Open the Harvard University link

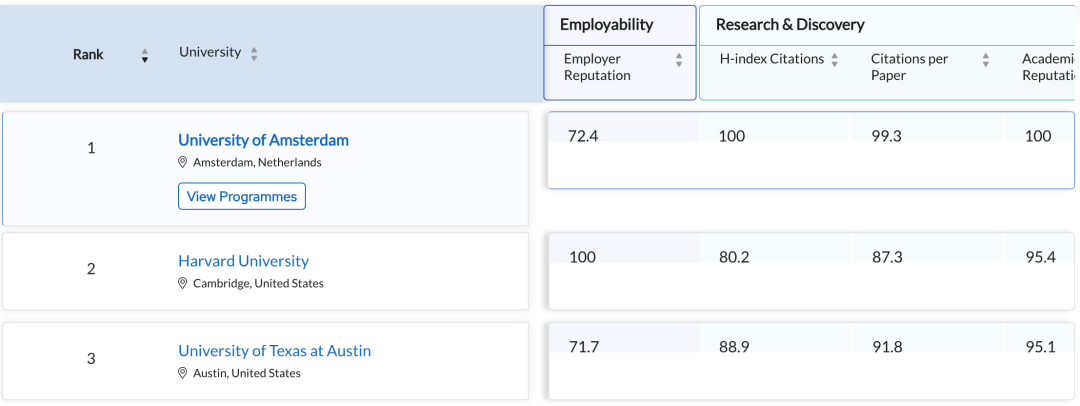coord(243,261)
